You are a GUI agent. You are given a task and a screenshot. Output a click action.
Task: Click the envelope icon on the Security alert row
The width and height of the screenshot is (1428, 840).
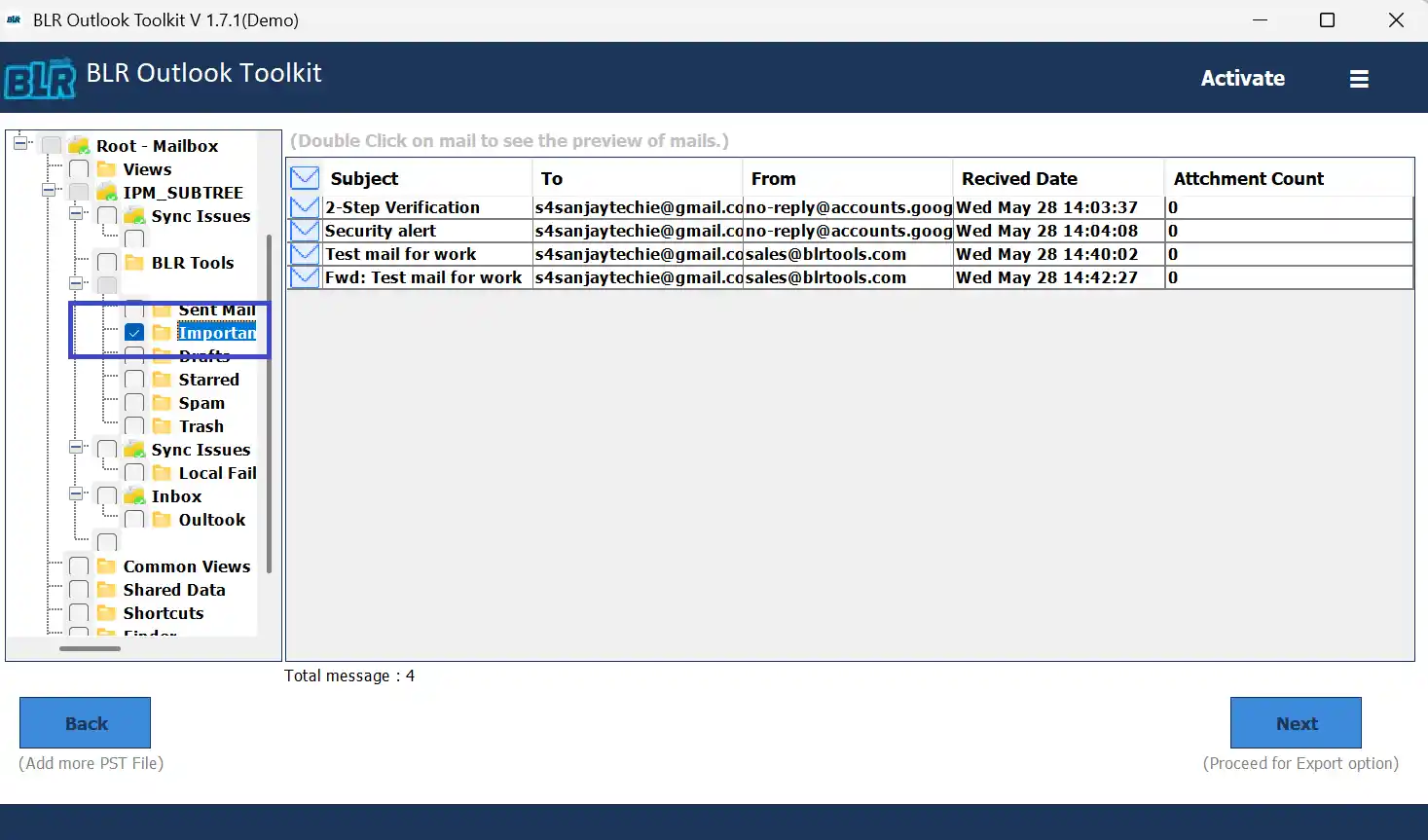304,230
